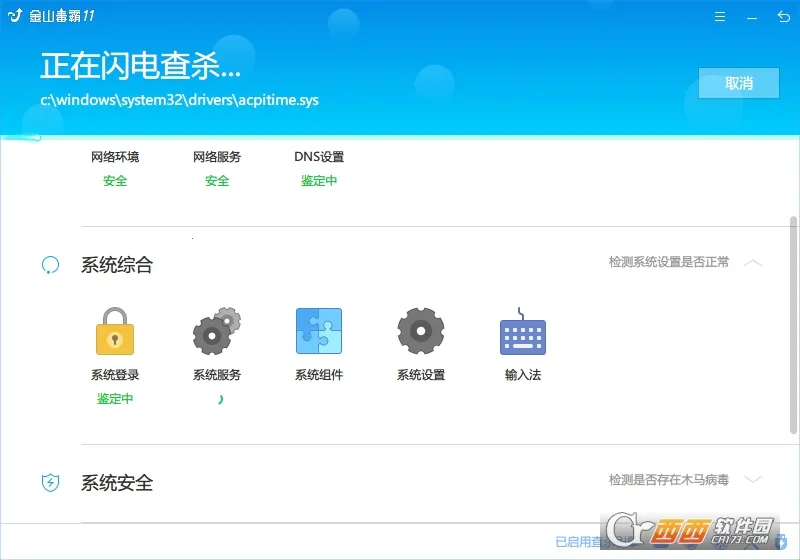The image size is (800, 560).
Task: Select the 系统组件 puzzle icon
Action: point(319,331)
